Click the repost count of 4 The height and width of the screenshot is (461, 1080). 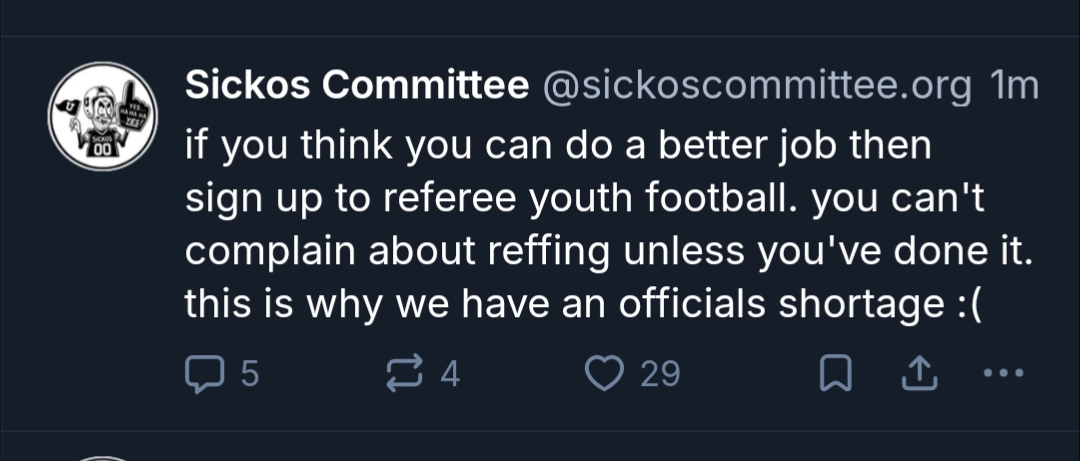pos(450,374)
